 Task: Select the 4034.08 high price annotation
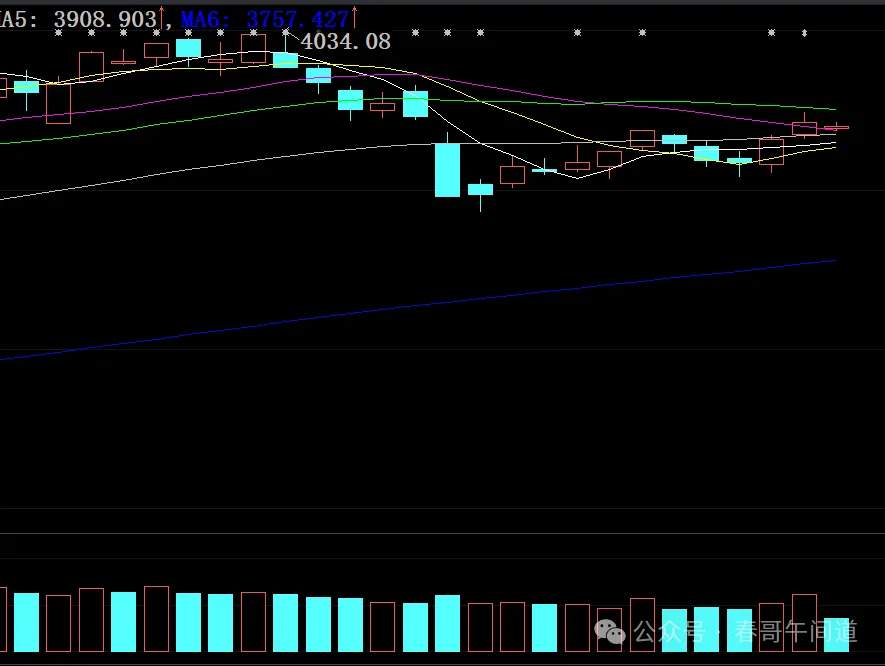click(x=345, y=41)
